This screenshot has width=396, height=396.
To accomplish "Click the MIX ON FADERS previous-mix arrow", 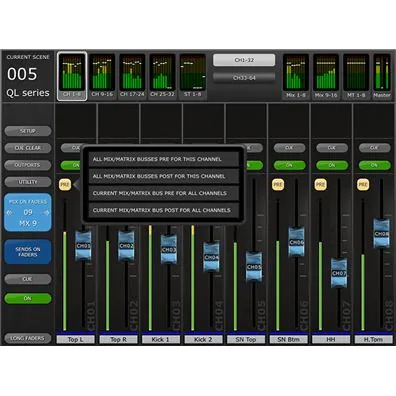I will pyautogui.click(x=10, y=213).
